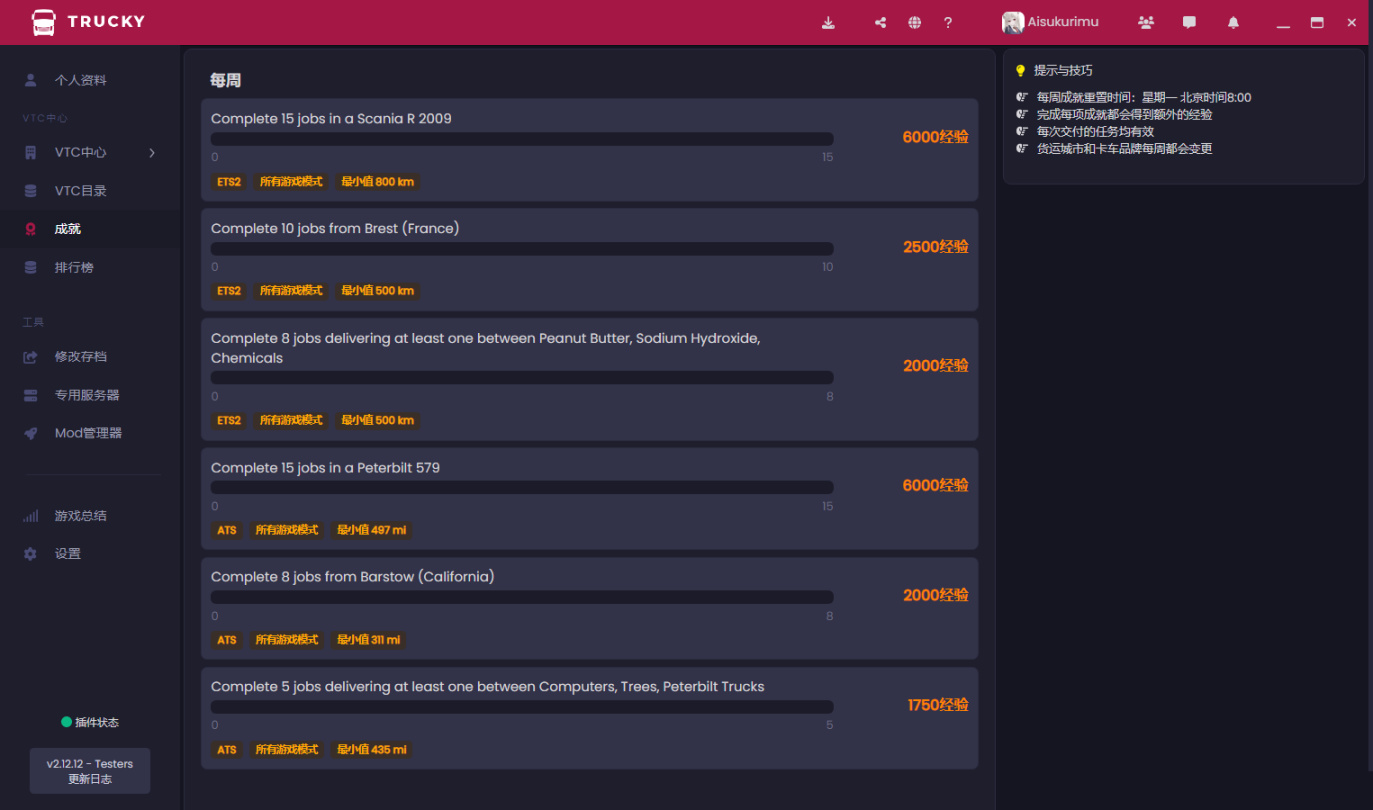The height and width of the screenshot is (810, 1373).
Task: Click the share icon in header
Action: click(x=880, y=22)
